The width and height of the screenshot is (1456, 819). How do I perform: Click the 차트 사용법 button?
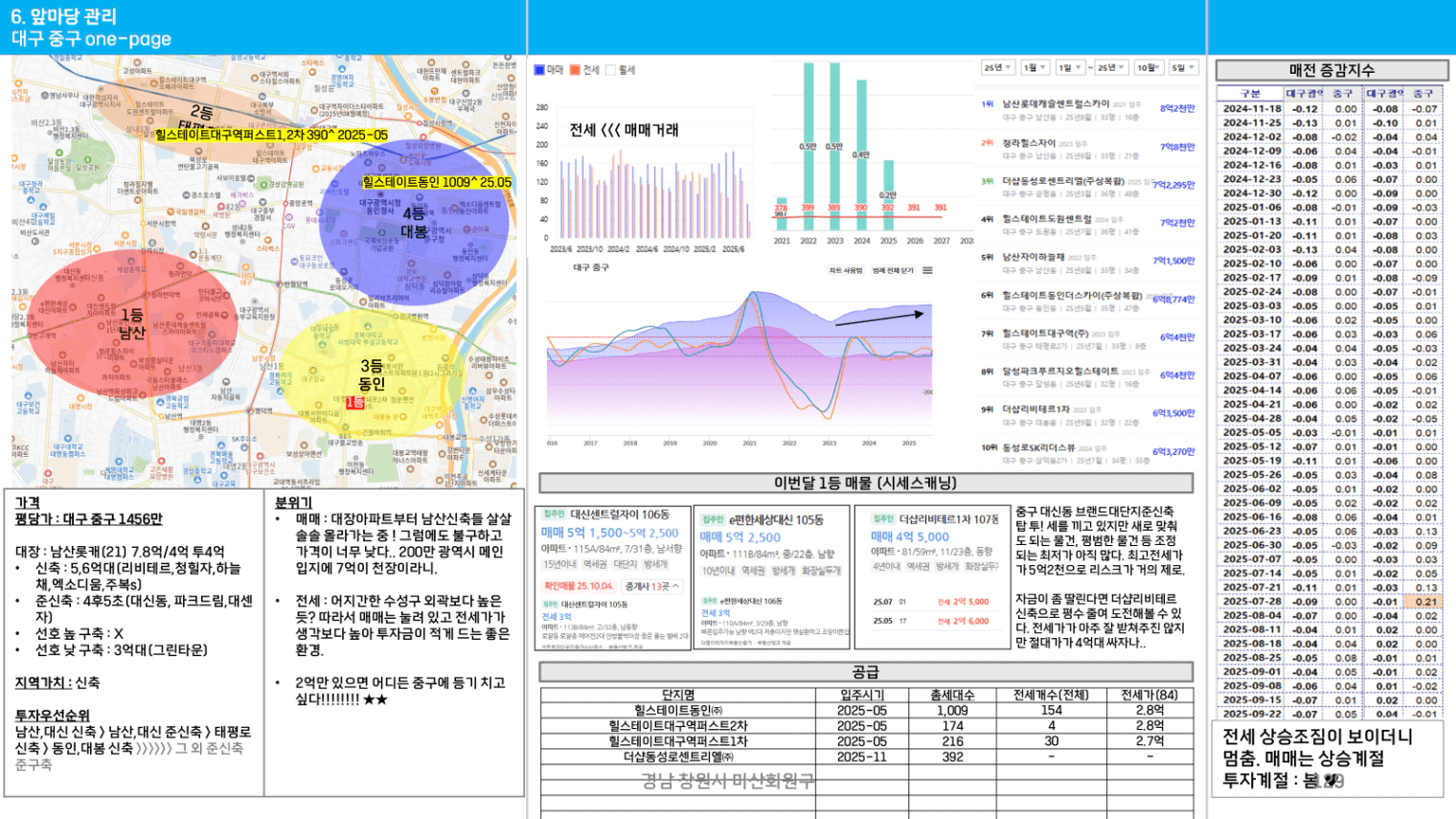(846, 271)
